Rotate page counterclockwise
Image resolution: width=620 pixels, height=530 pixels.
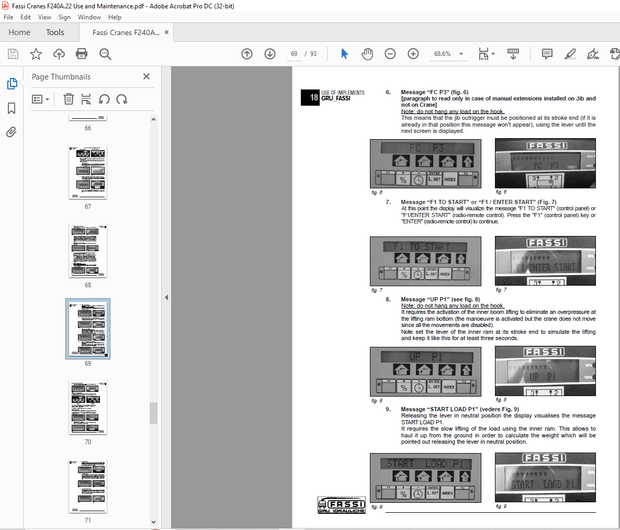pyautogui.click(x=104, y=99)
